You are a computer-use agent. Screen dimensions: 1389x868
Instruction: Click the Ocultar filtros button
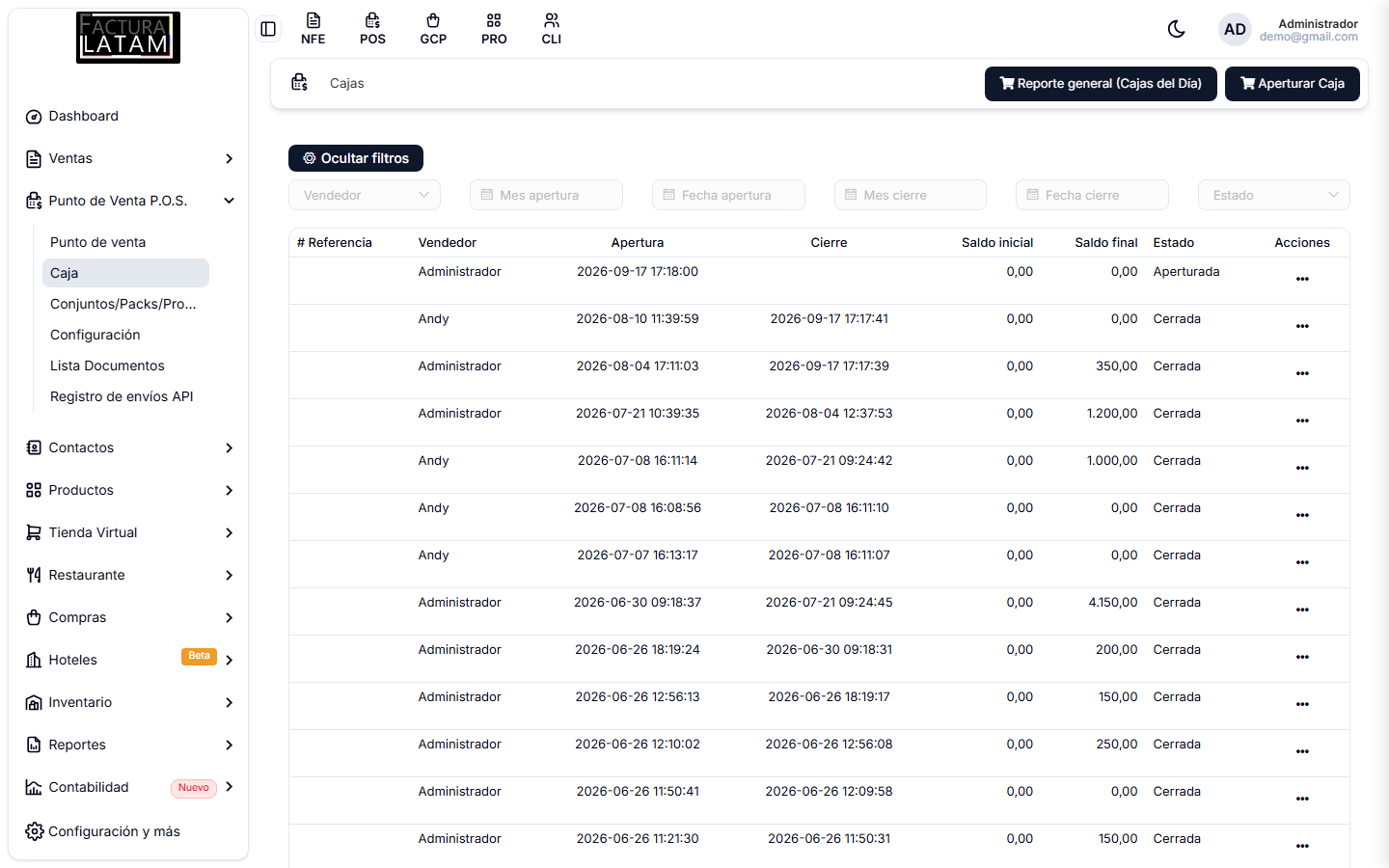(356, 158)
